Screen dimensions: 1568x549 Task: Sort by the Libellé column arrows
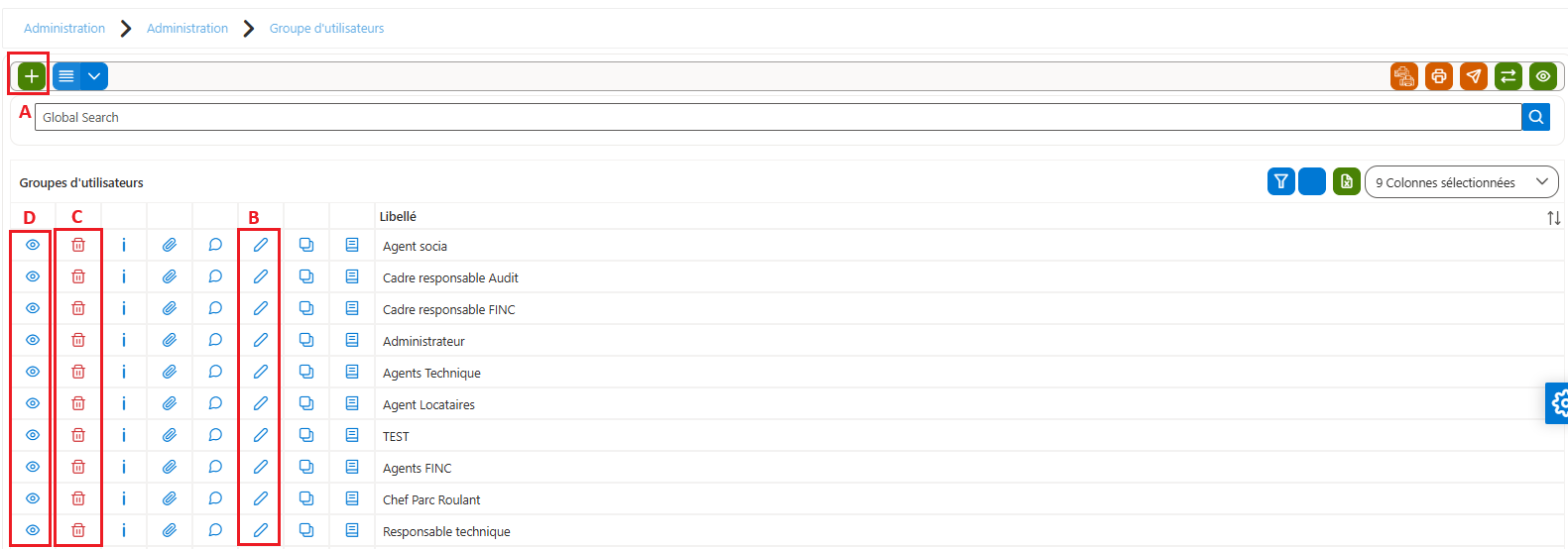[1554, 218]
